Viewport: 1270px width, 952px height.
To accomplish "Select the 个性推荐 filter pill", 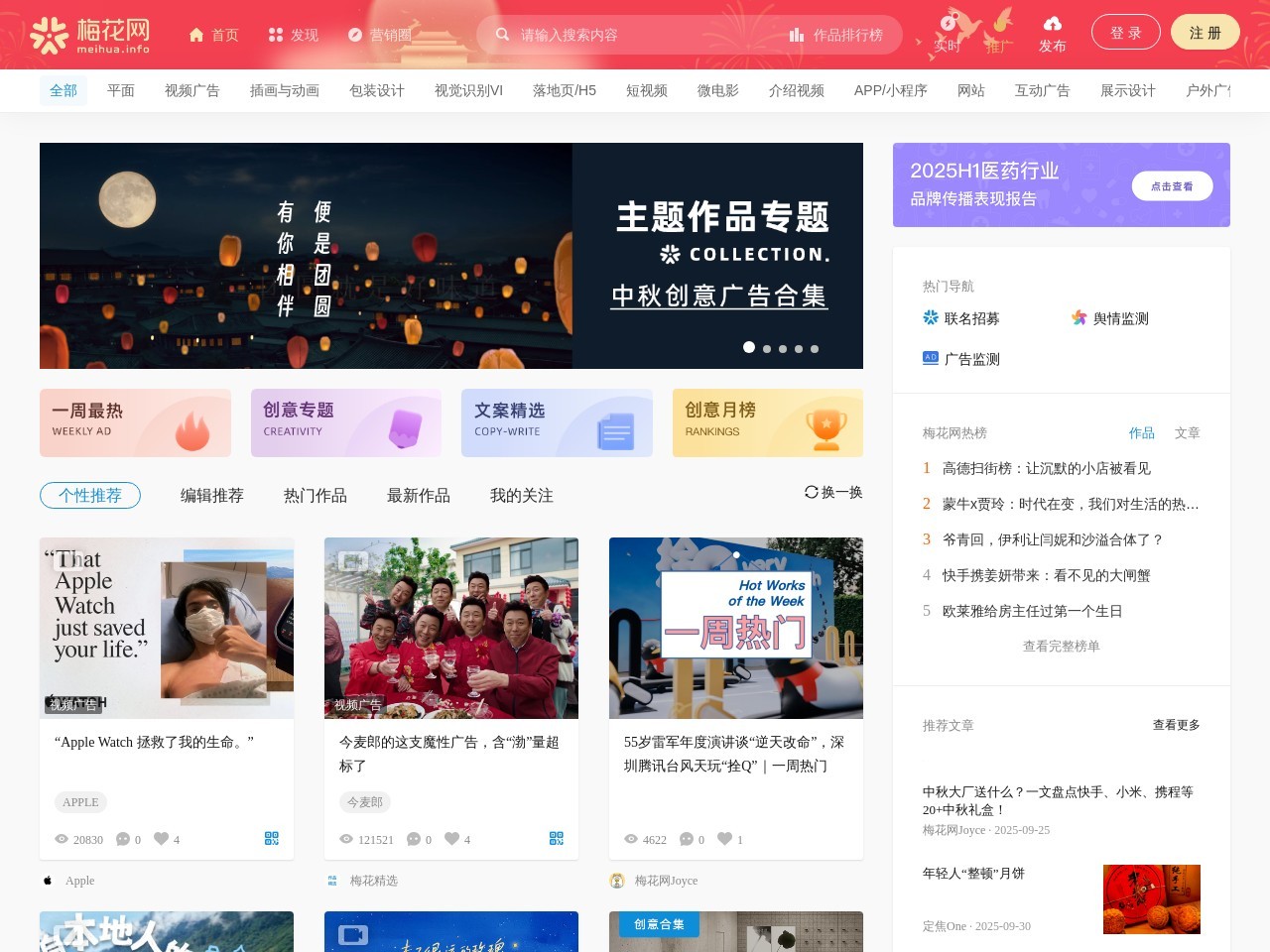I will pos(90,495).
